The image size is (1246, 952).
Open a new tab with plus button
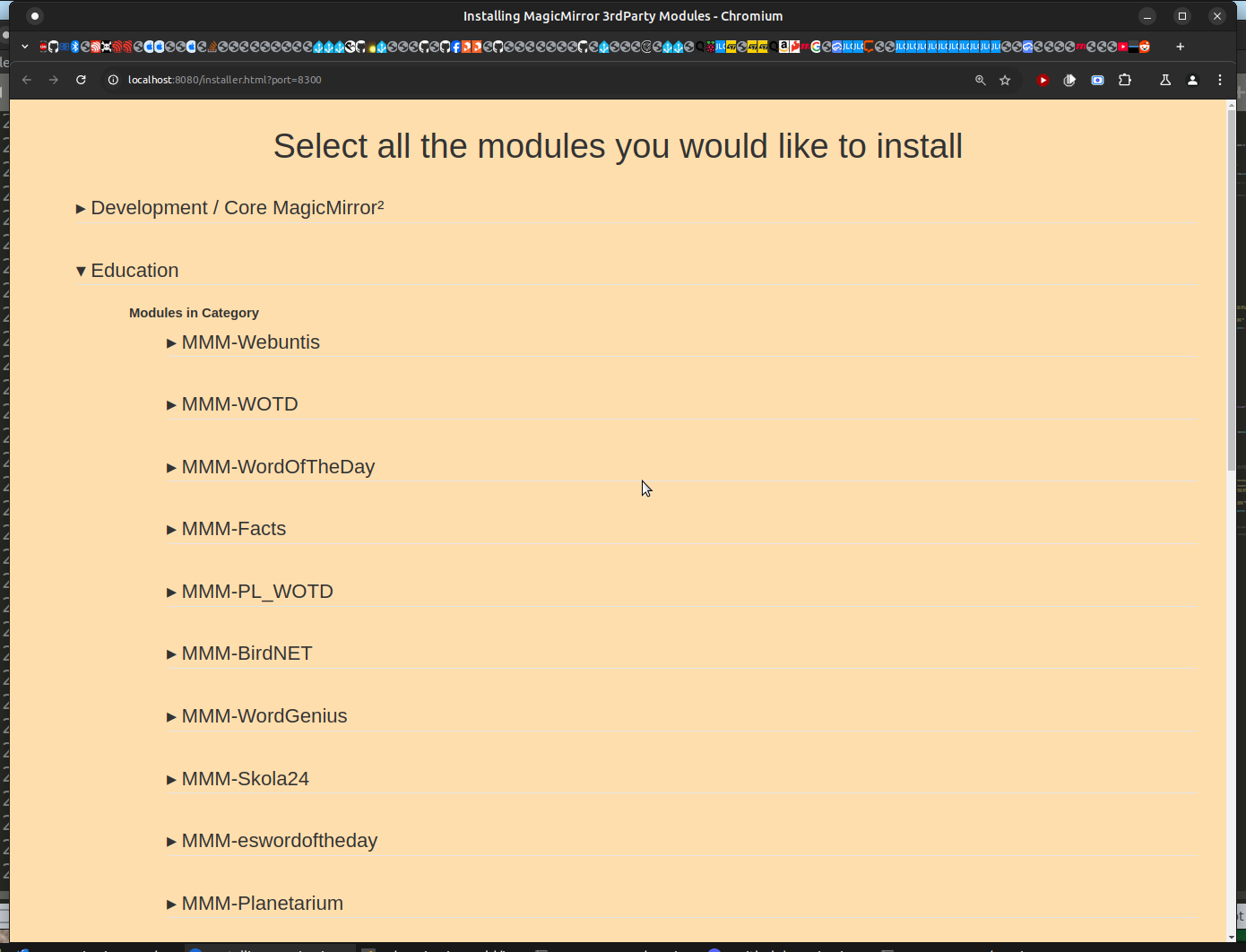coord(1181,47)
